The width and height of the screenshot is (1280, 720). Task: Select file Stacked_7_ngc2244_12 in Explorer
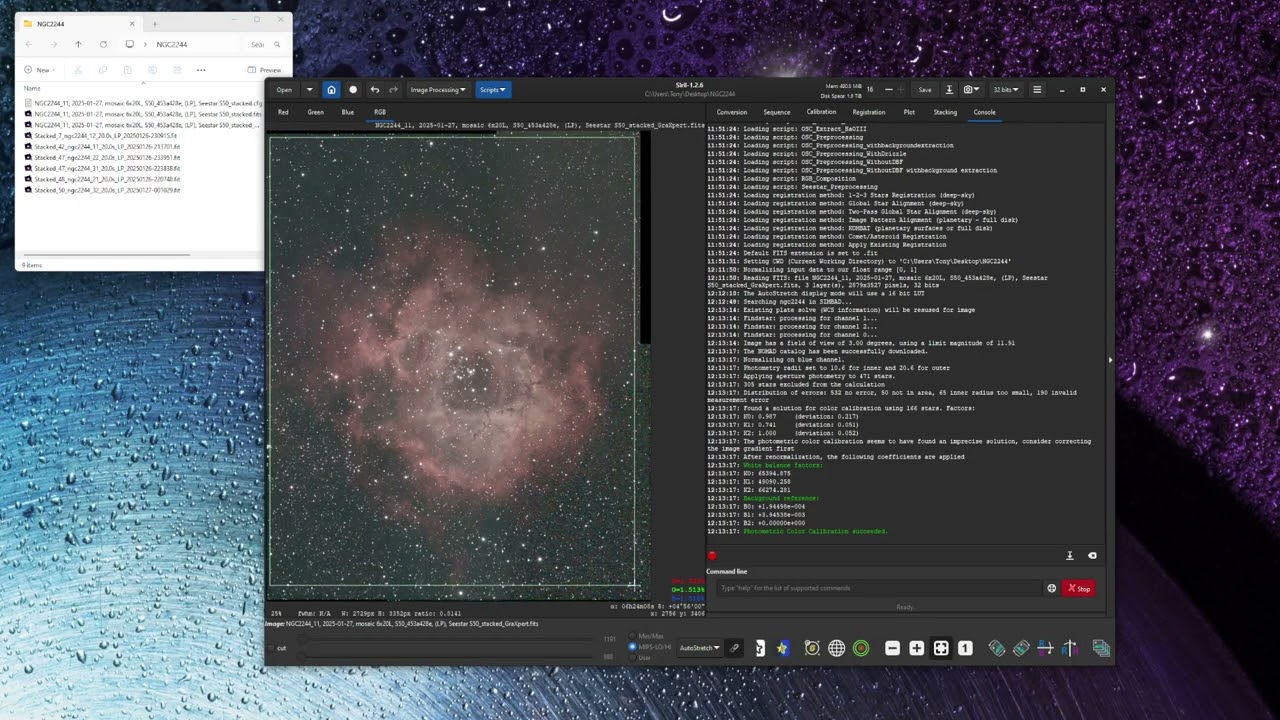pos(100,135)
